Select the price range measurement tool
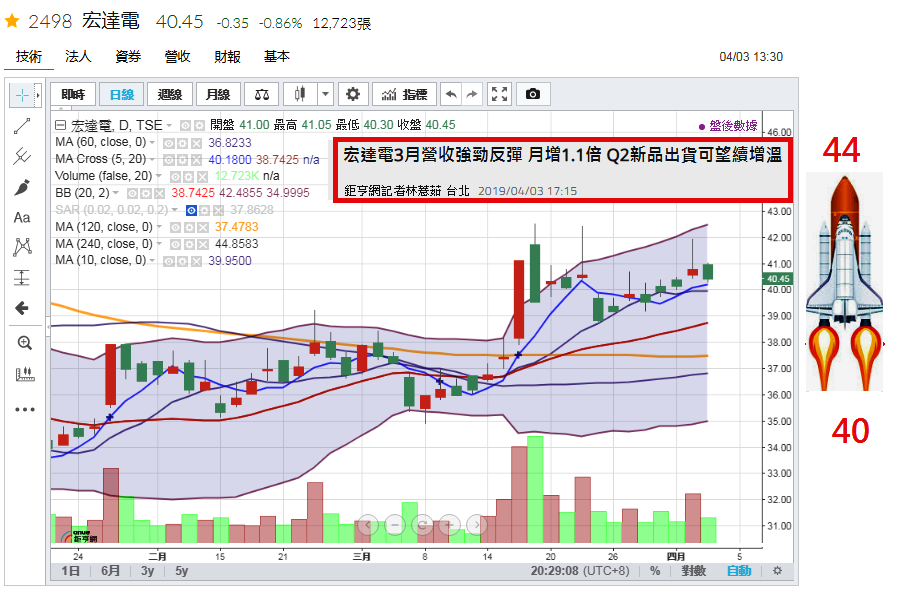This screenshot has height=600, width=901. (22, 278)
